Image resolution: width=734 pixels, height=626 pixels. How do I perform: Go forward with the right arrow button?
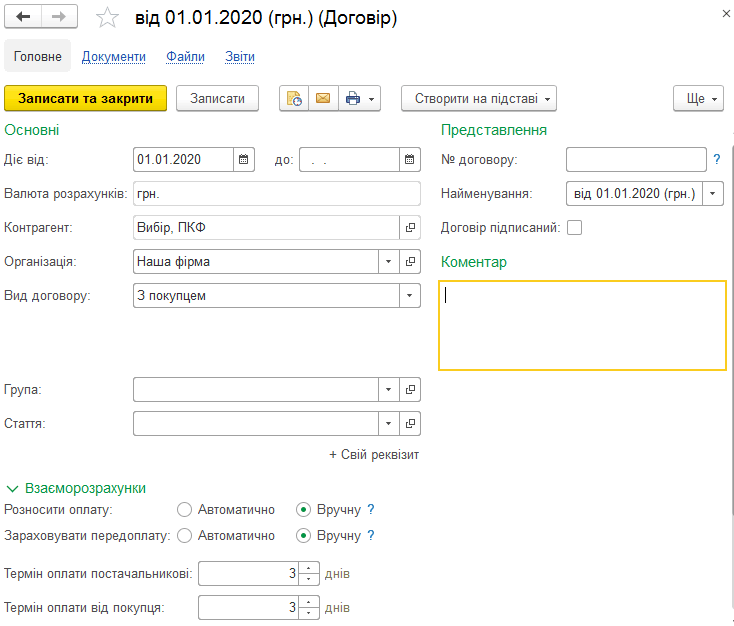pos(59,17)
